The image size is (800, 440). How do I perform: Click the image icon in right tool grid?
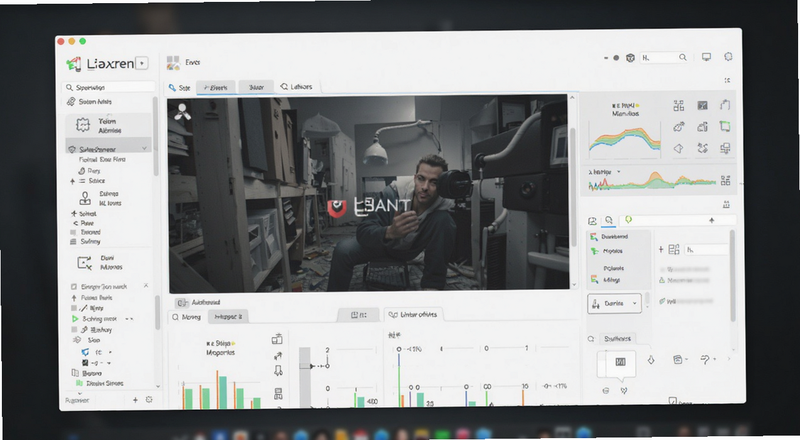[703, 106]
